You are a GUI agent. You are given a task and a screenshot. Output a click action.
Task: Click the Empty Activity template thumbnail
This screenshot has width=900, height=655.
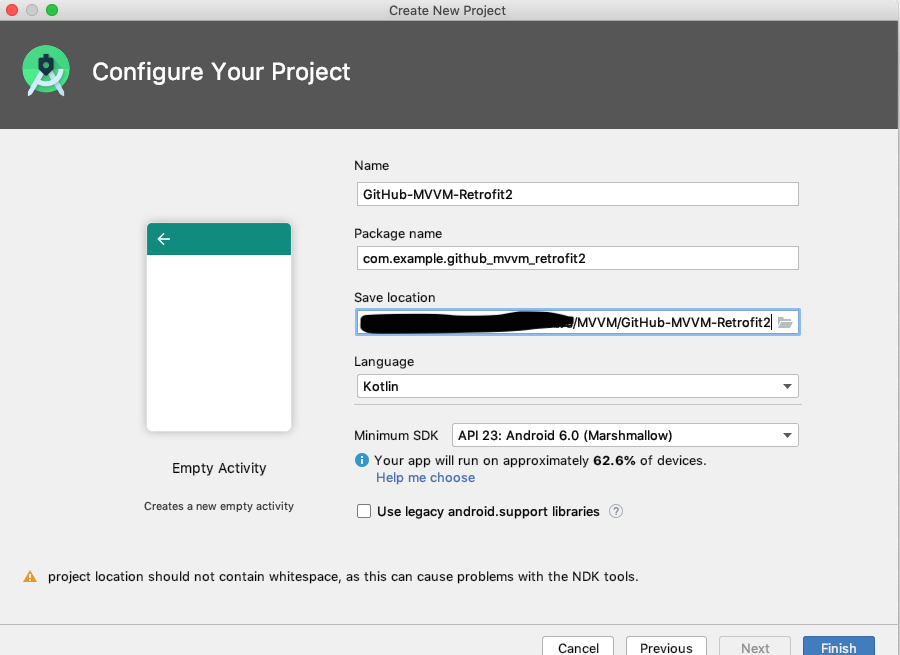(219, 327)
